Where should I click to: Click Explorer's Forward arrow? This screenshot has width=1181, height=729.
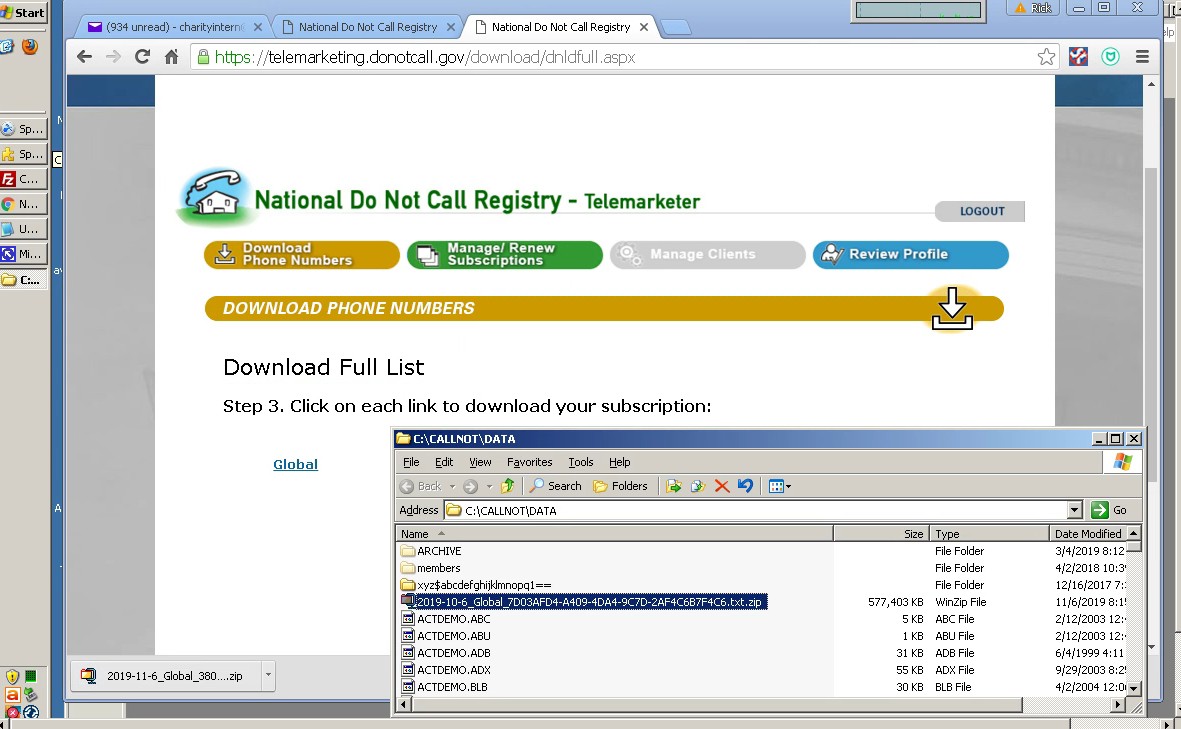point(471,487)
